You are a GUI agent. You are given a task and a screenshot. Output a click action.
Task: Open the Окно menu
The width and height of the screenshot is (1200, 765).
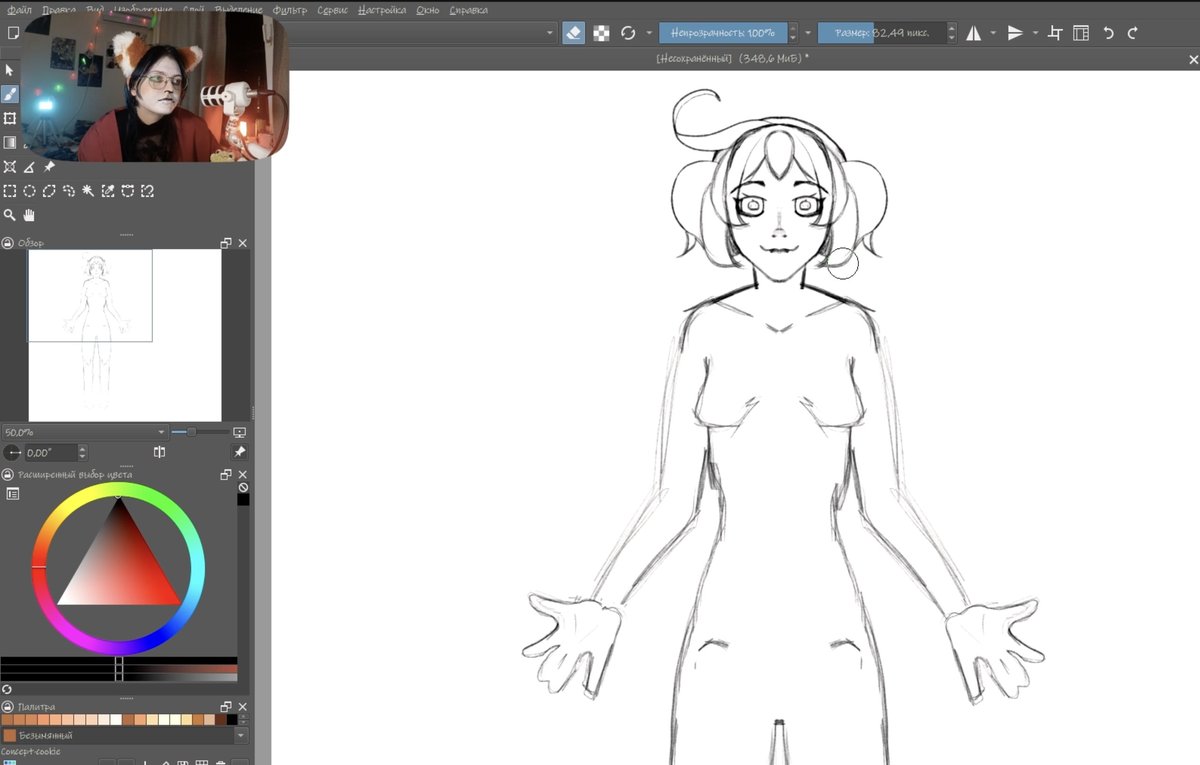coord(428,10)
